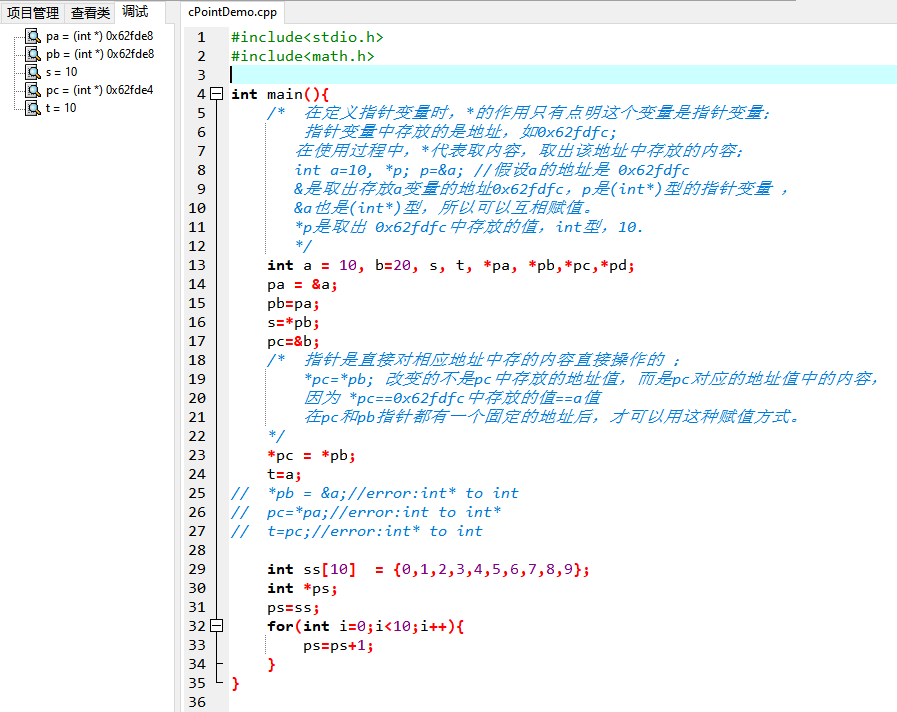897x712 pixels.
Task: Click line number 29 in the gutter
Action: click(197, 570)
